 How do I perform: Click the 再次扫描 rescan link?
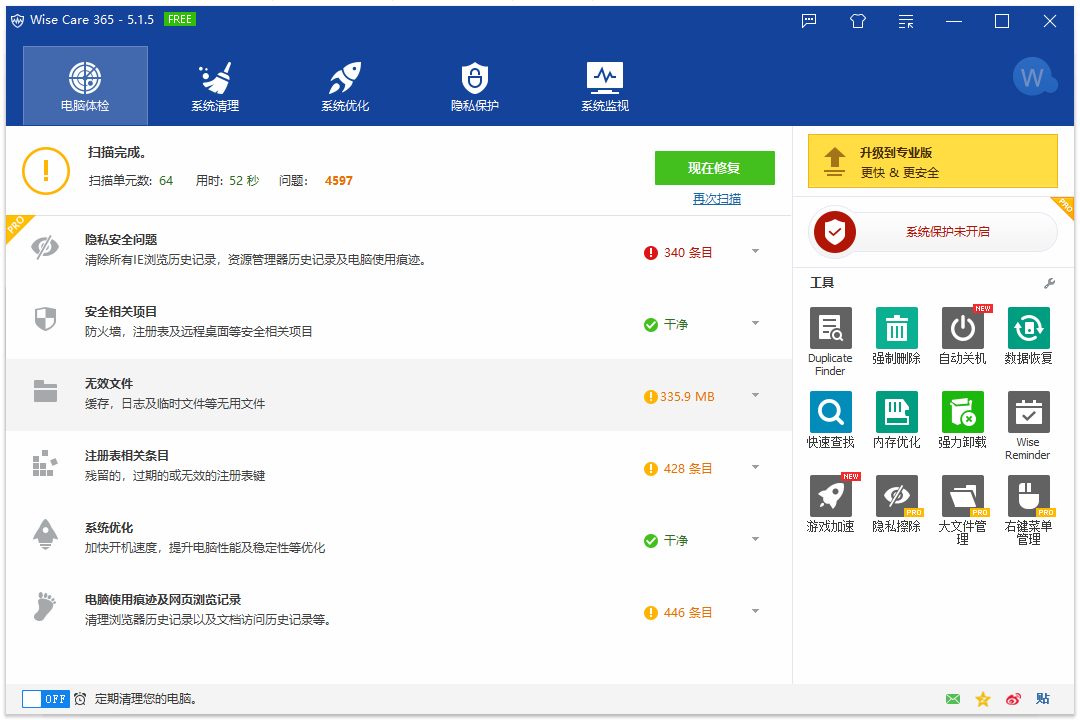716,199
